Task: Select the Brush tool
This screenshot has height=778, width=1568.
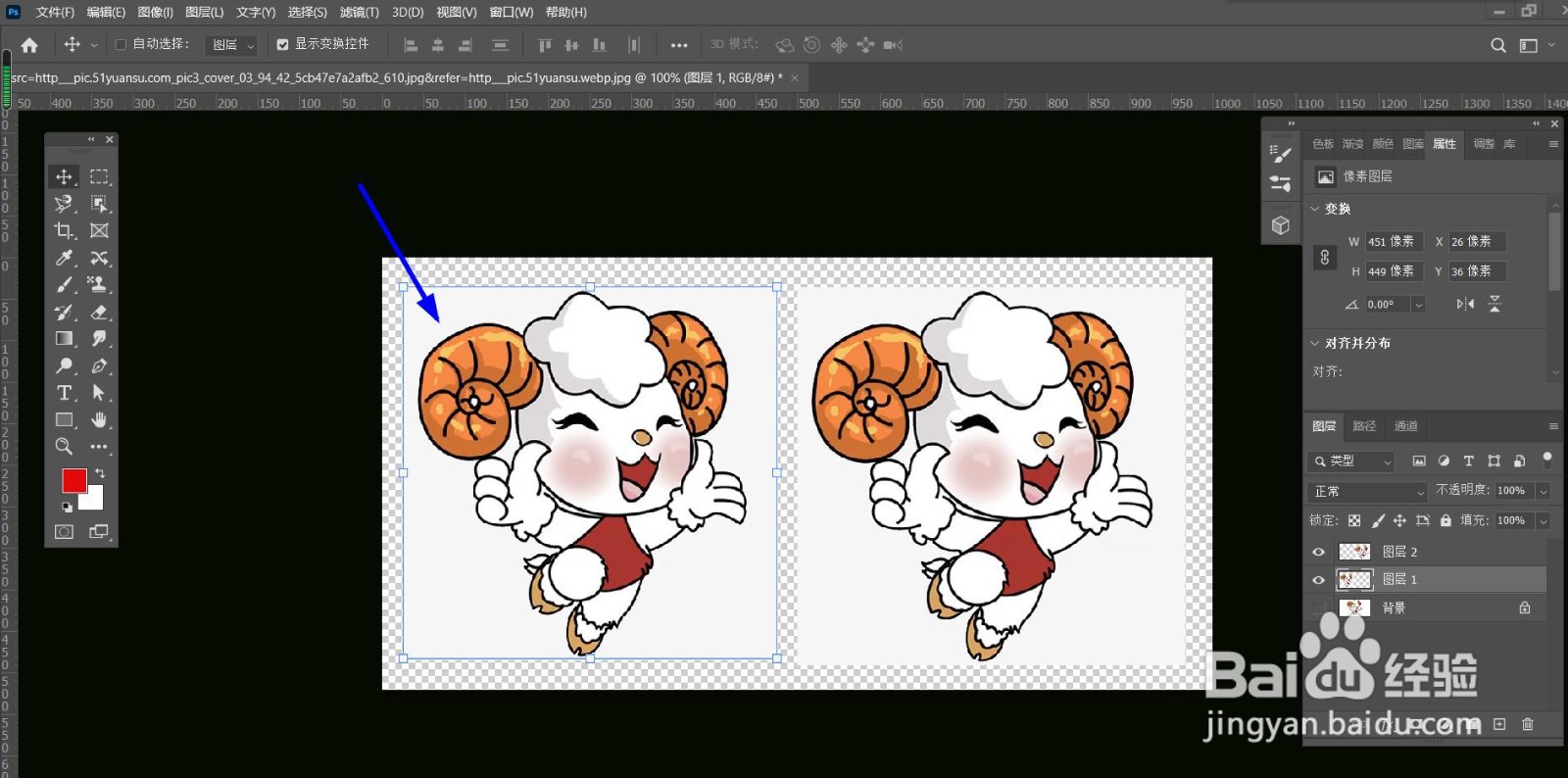Action: [65, 285]
